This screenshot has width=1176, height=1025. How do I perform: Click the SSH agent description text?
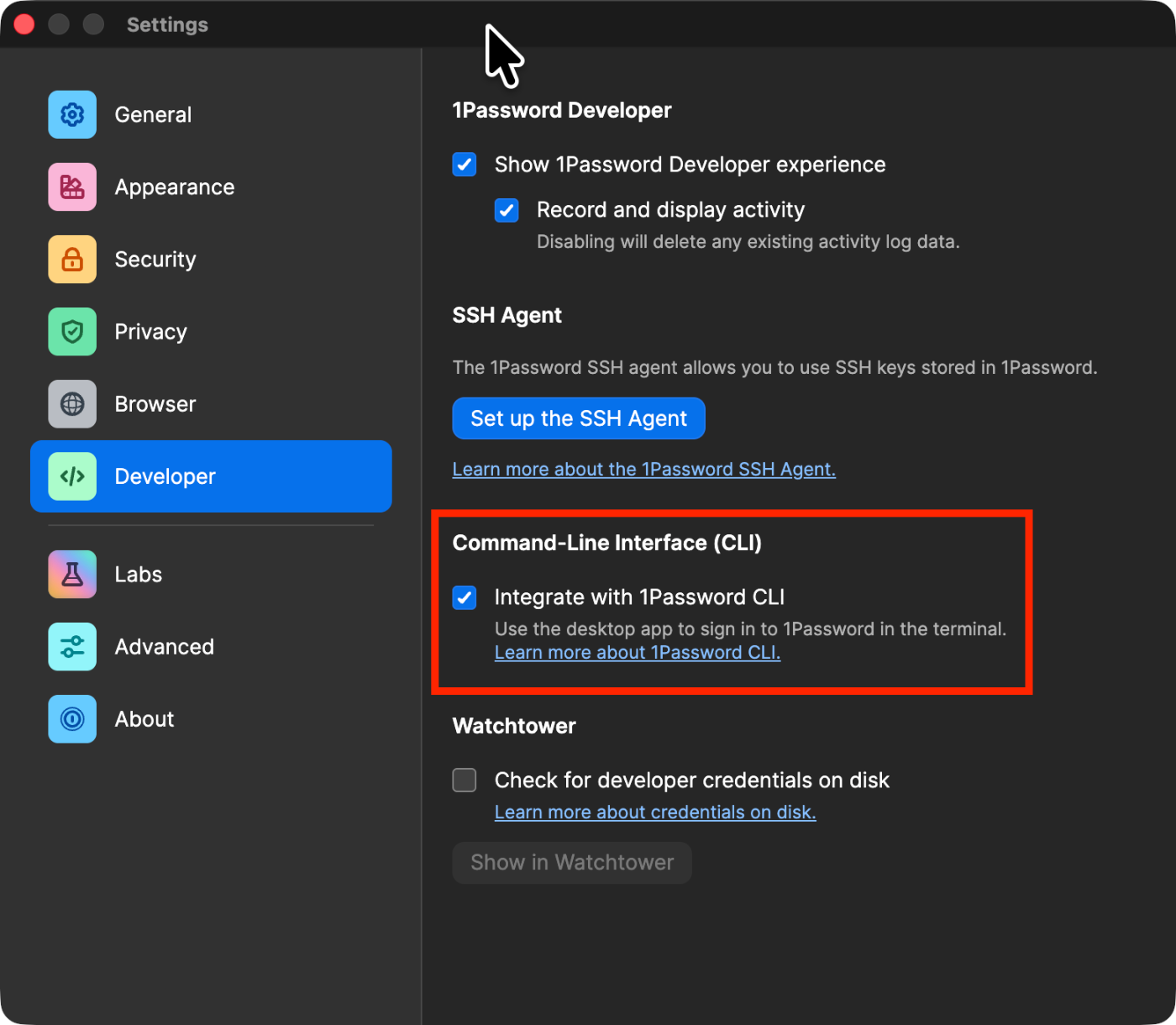(x=775, y=367)
